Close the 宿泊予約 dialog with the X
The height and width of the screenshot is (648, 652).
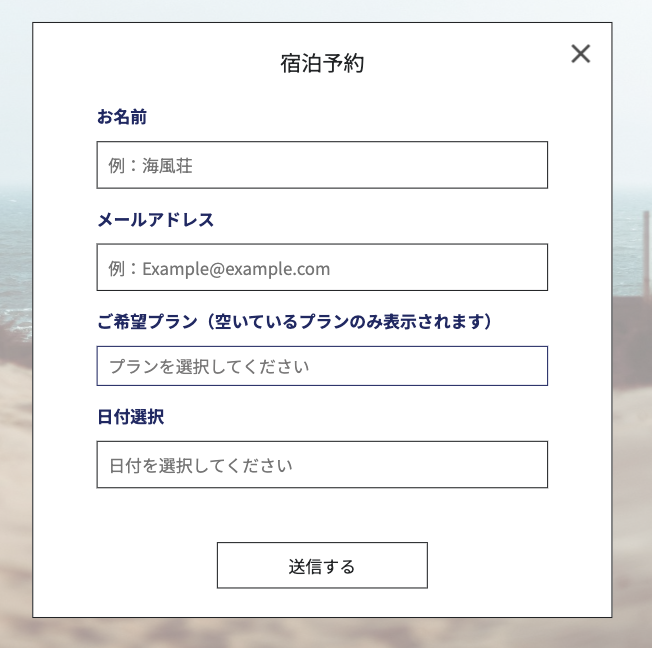580,54
